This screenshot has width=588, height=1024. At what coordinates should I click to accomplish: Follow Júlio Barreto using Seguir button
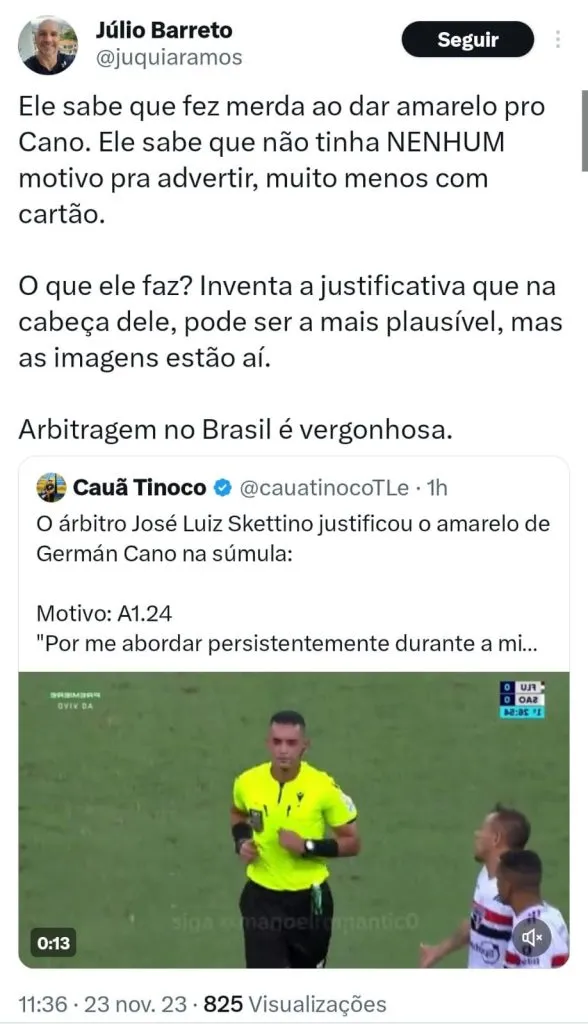tap(468, 39)
